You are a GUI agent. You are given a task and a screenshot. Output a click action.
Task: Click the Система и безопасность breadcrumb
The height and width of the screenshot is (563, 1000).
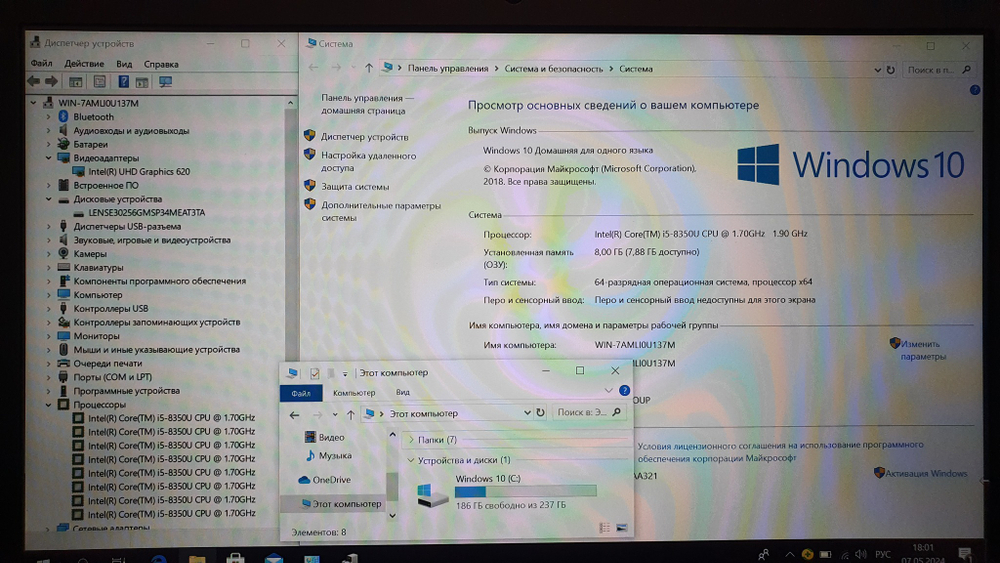click(x=553, y=68)
